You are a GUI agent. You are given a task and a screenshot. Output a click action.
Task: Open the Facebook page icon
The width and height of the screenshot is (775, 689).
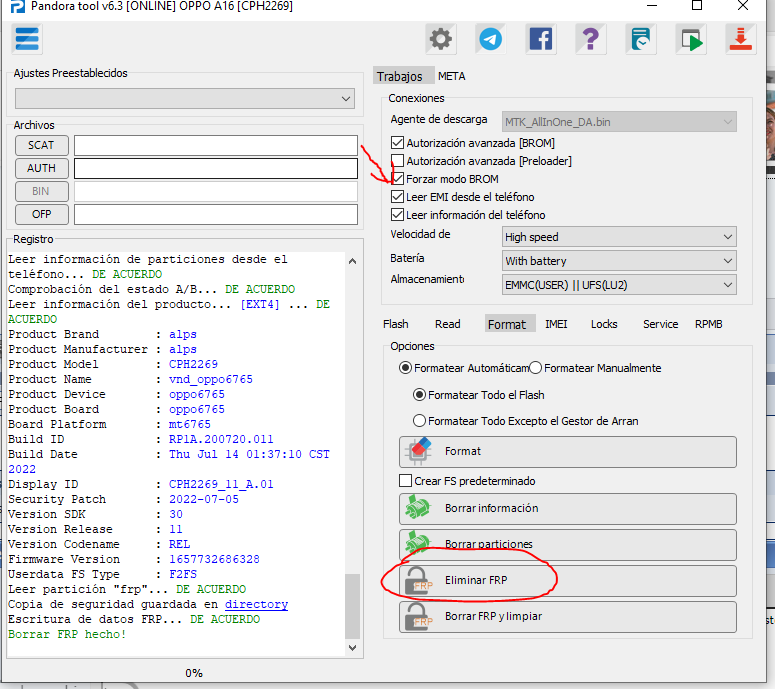click(541, 39)
